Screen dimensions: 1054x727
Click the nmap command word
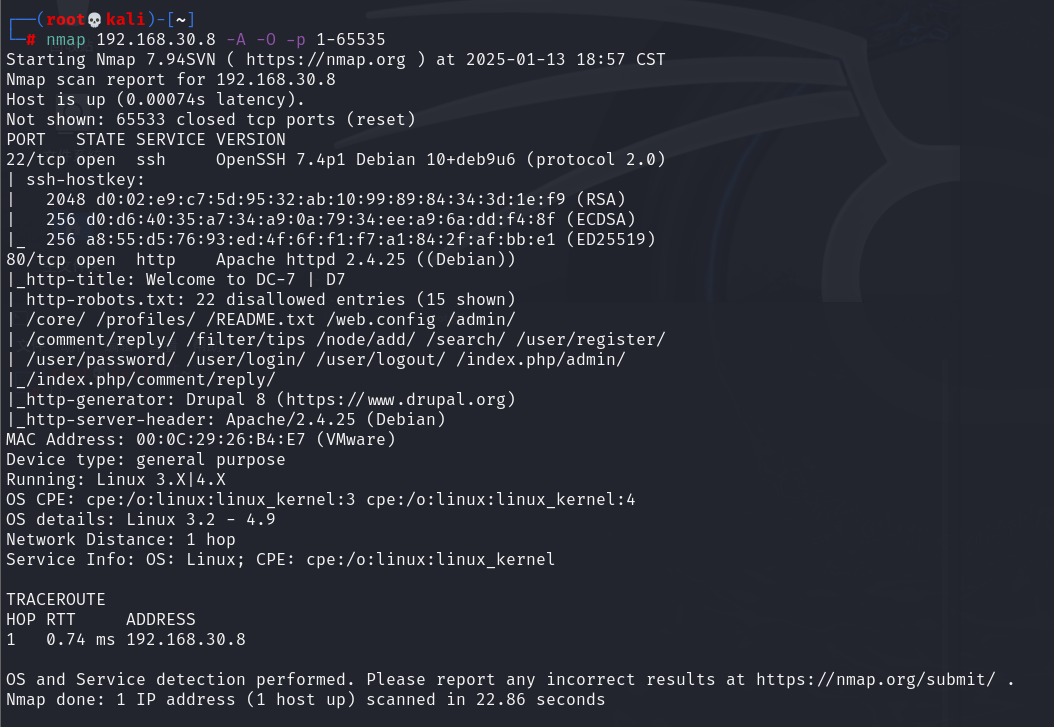[x=66, y=40]
